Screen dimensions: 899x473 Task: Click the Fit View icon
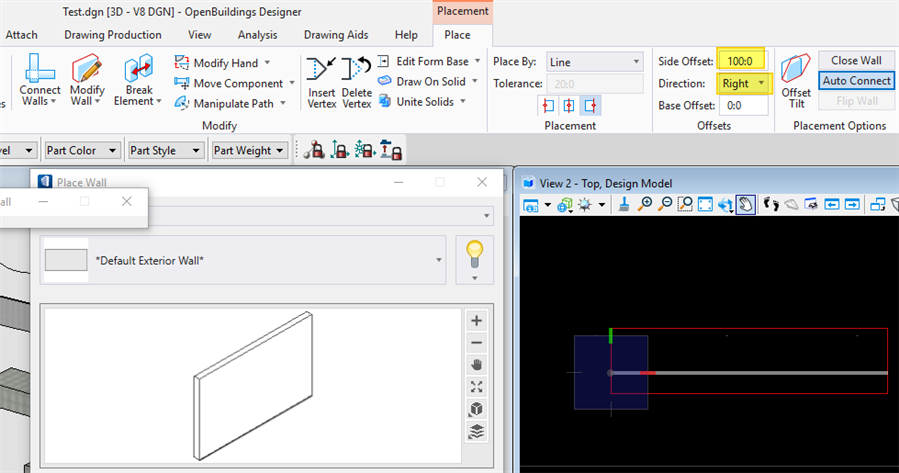(705, 205)
